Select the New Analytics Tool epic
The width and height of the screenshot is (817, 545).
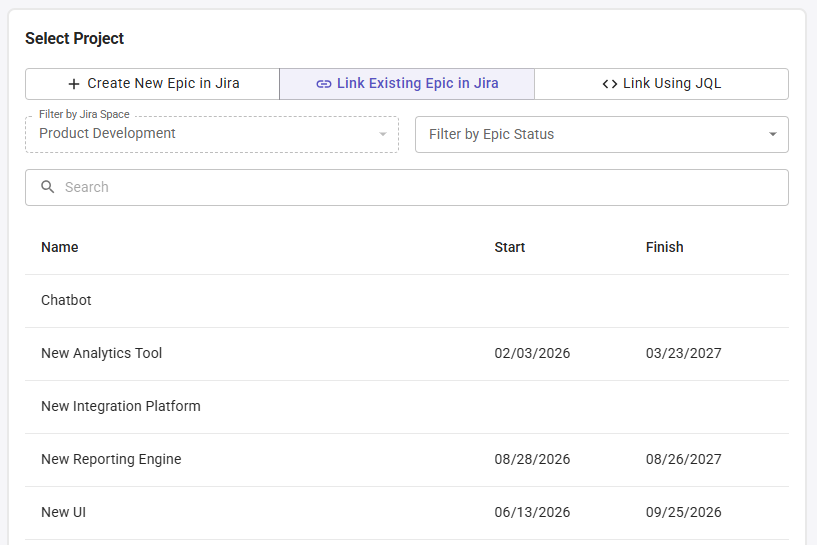click(x=407, y=354)
